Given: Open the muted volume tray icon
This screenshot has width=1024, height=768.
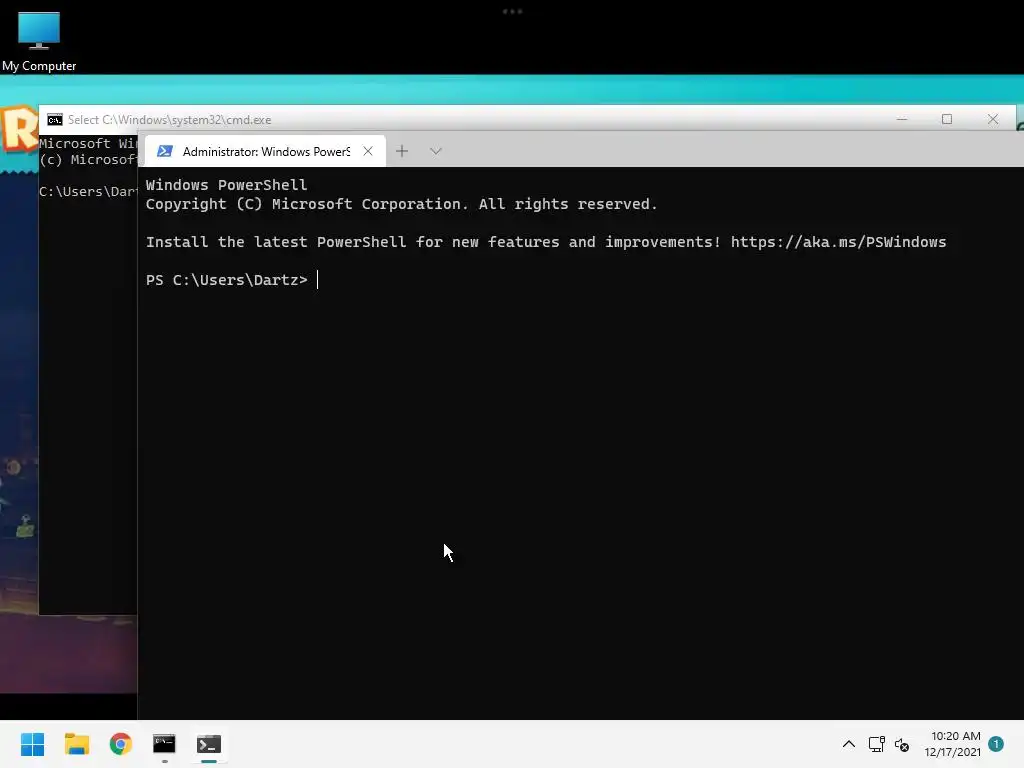Looking at the screenshot, I should coord(902,744).
